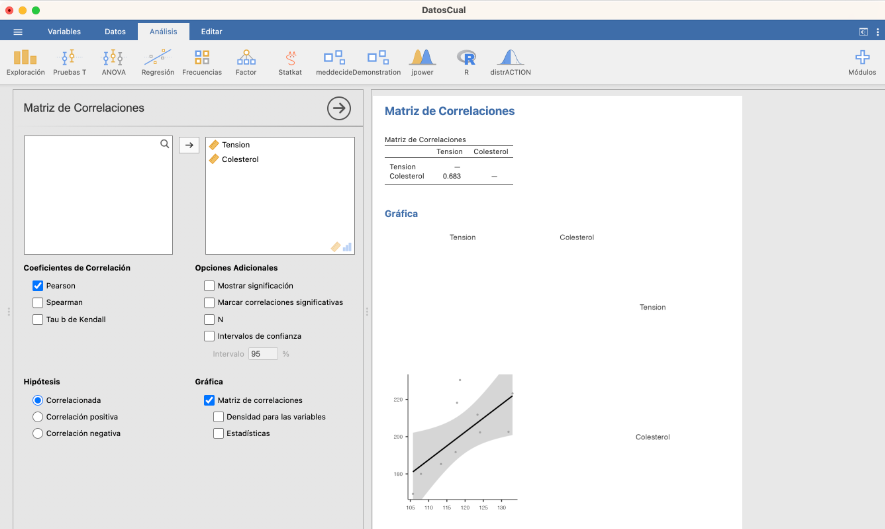Select Correlación positiva hypothesis
885x529 pixels.
tap(38, 417)
